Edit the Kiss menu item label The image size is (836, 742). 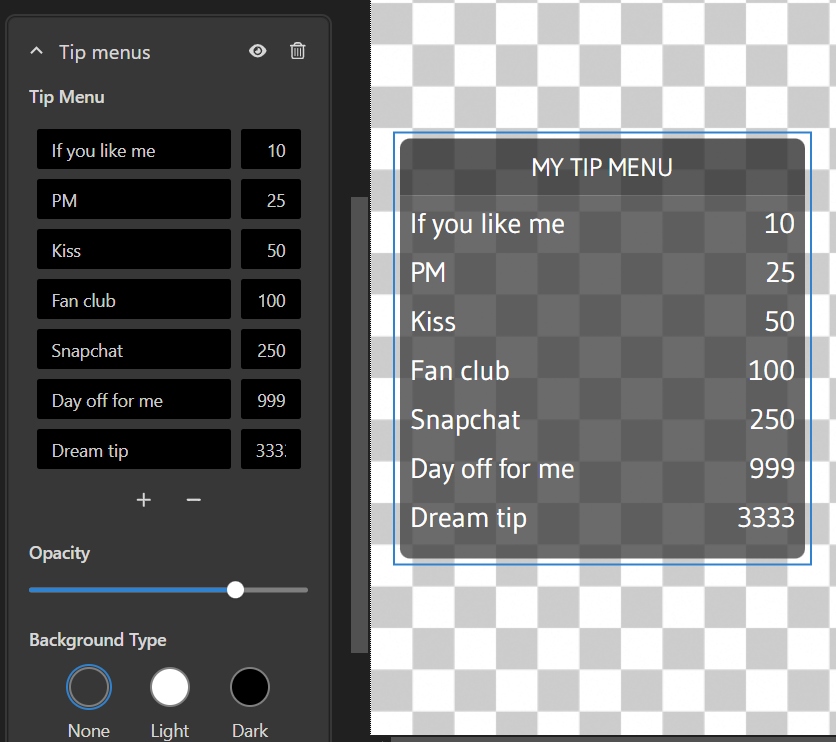[133, 249]
